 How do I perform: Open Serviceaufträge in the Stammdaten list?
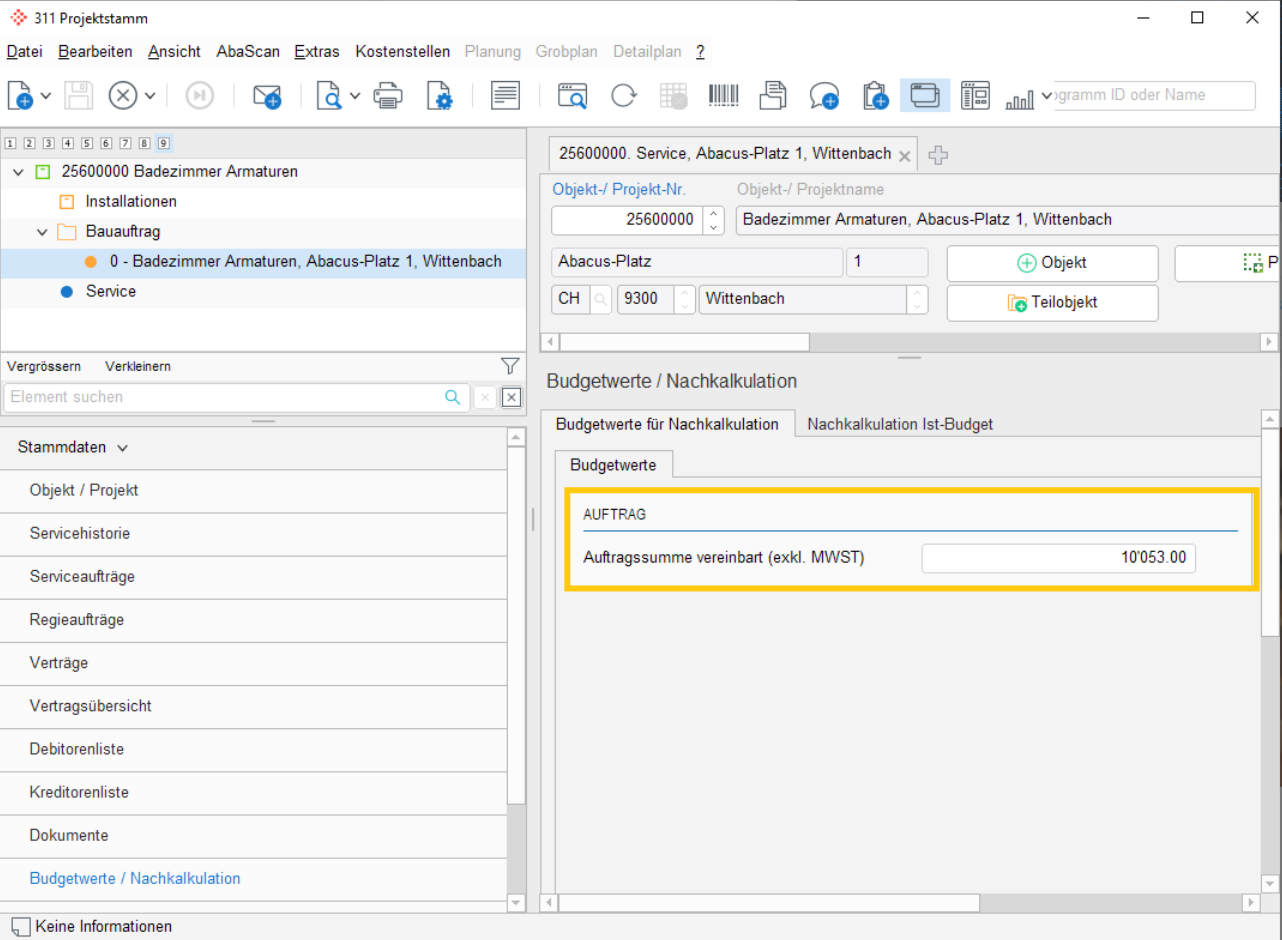tap(254, 577)
